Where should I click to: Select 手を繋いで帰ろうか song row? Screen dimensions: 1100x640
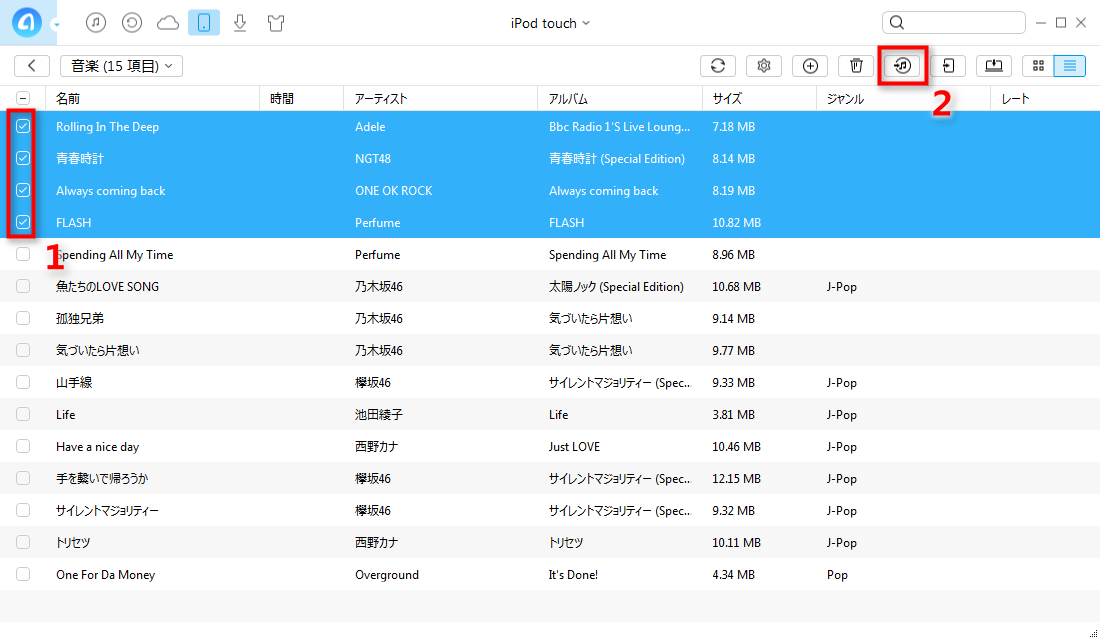[x=550, y=479]
